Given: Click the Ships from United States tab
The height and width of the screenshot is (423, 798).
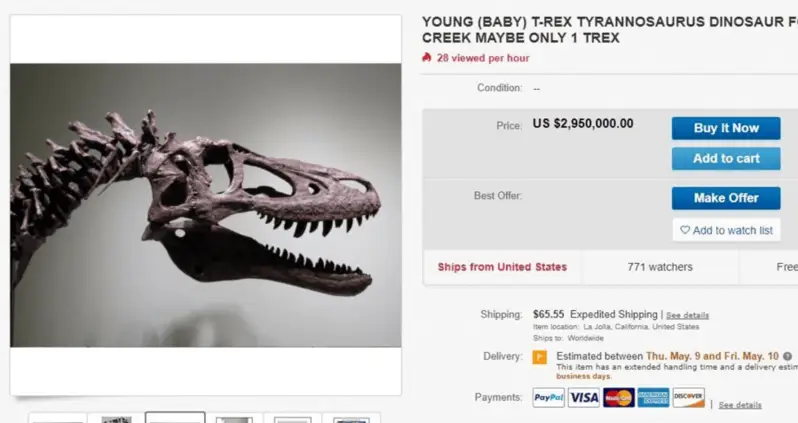Looking at the screenshot, I should pyautogui.click(x=502, y=267).
